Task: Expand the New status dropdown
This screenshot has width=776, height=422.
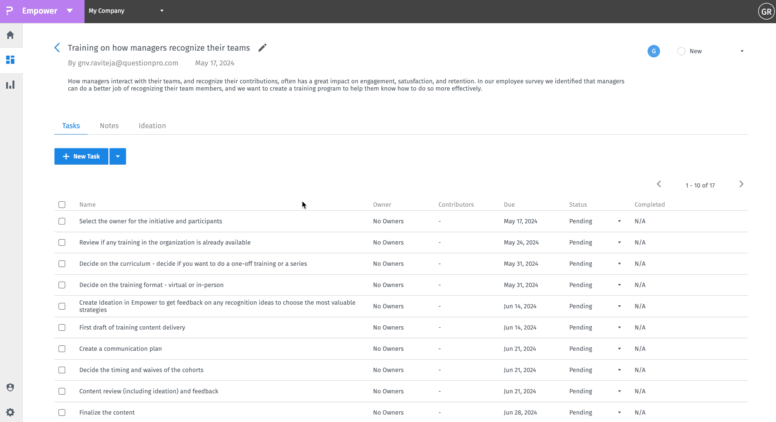Action: (741, 51)
